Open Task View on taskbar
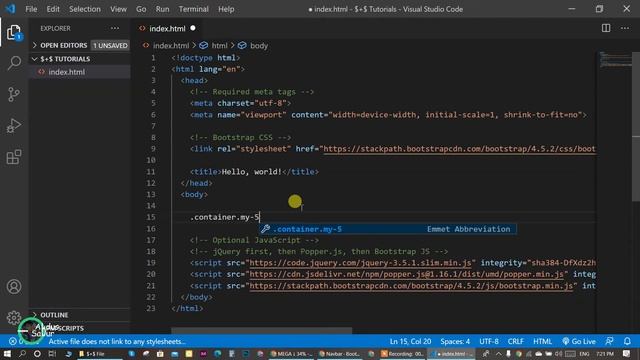This screenshot has width=640, height=360. pos(52,354)
